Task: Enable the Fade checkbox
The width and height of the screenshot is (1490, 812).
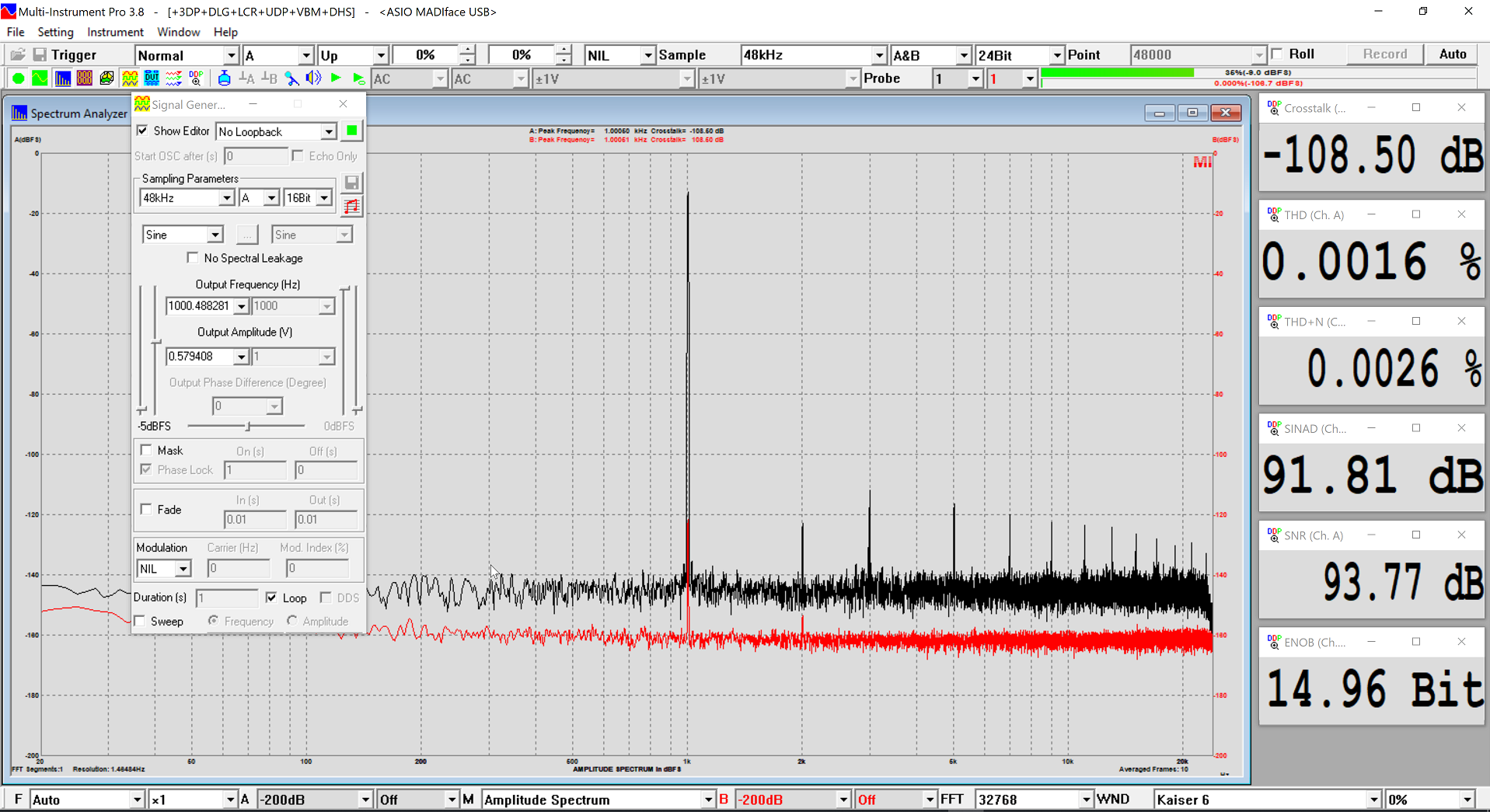Action: click(146, 509)
